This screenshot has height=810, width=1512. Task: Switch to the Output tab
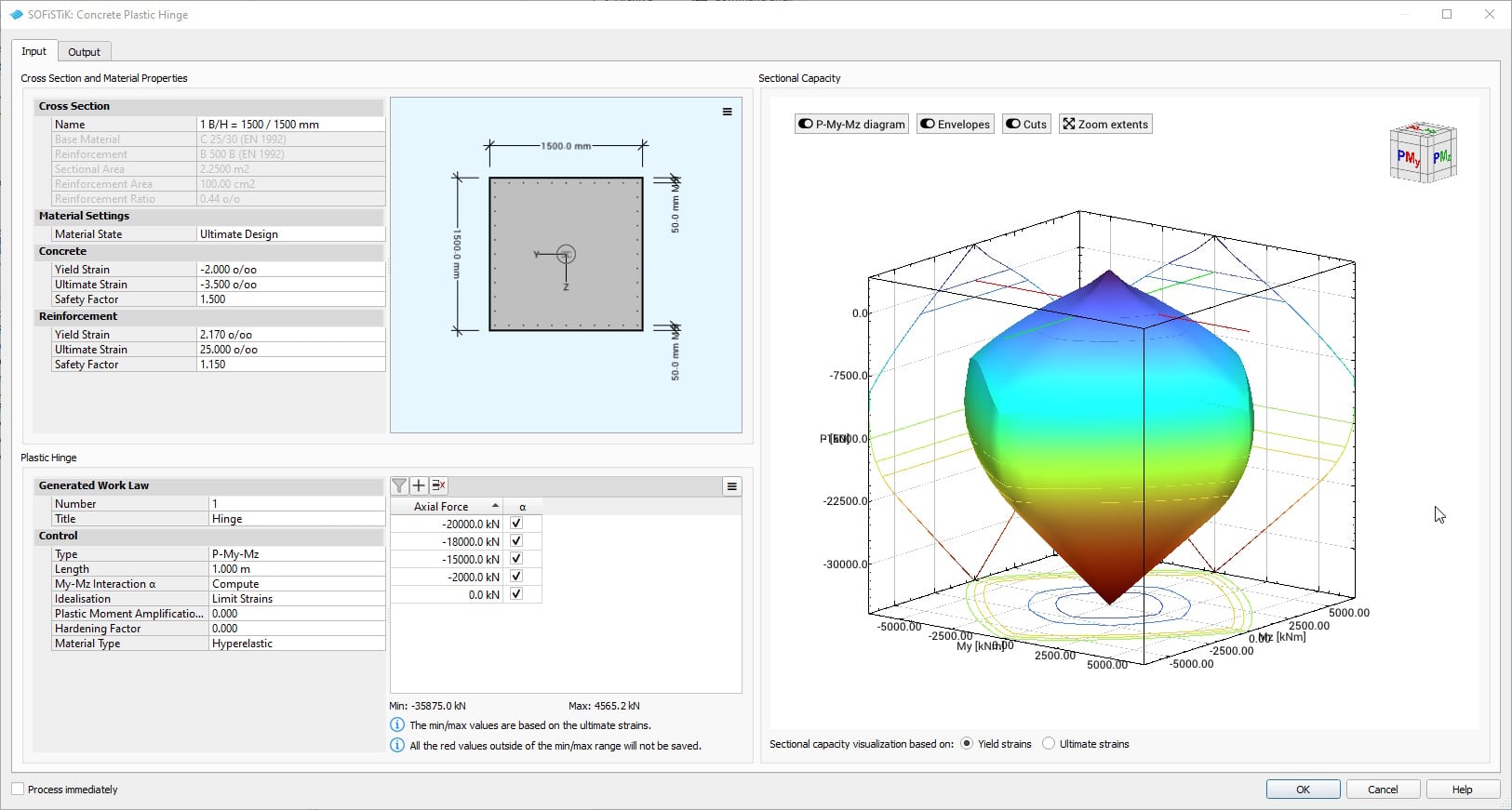click(x=84, y=52)
